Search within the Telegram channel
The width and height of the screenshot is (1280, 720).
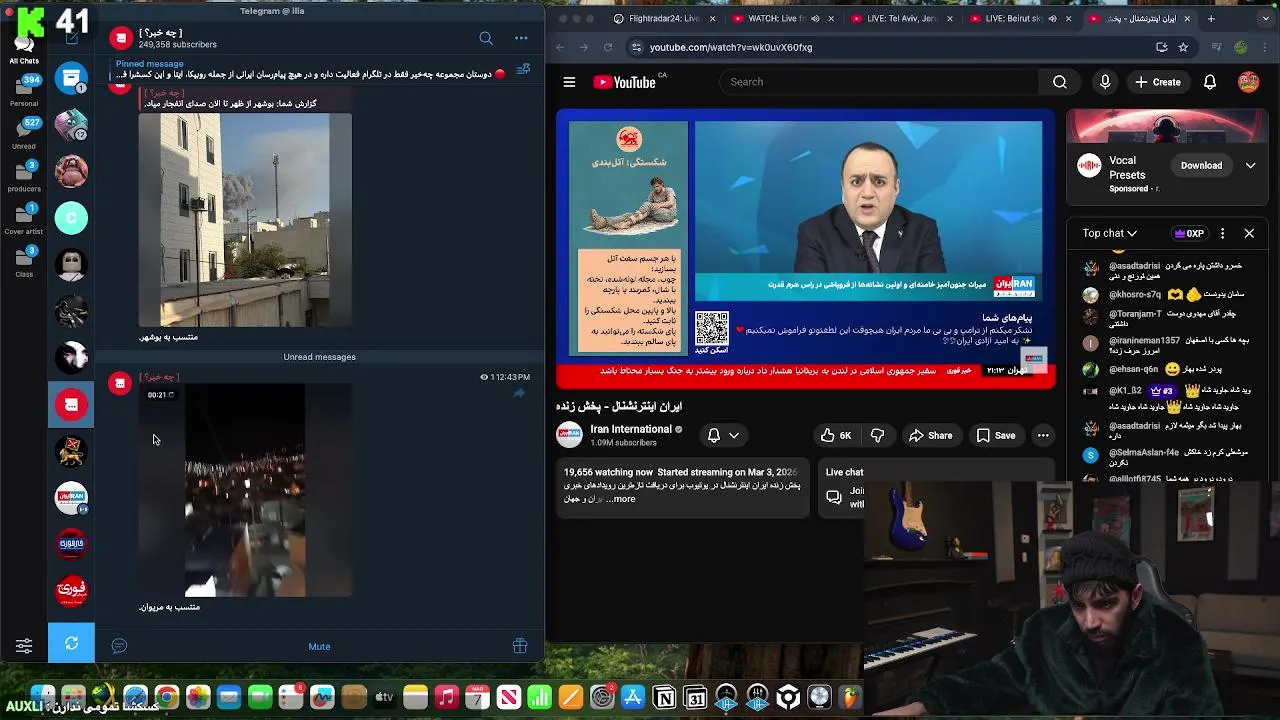point(486,38)
